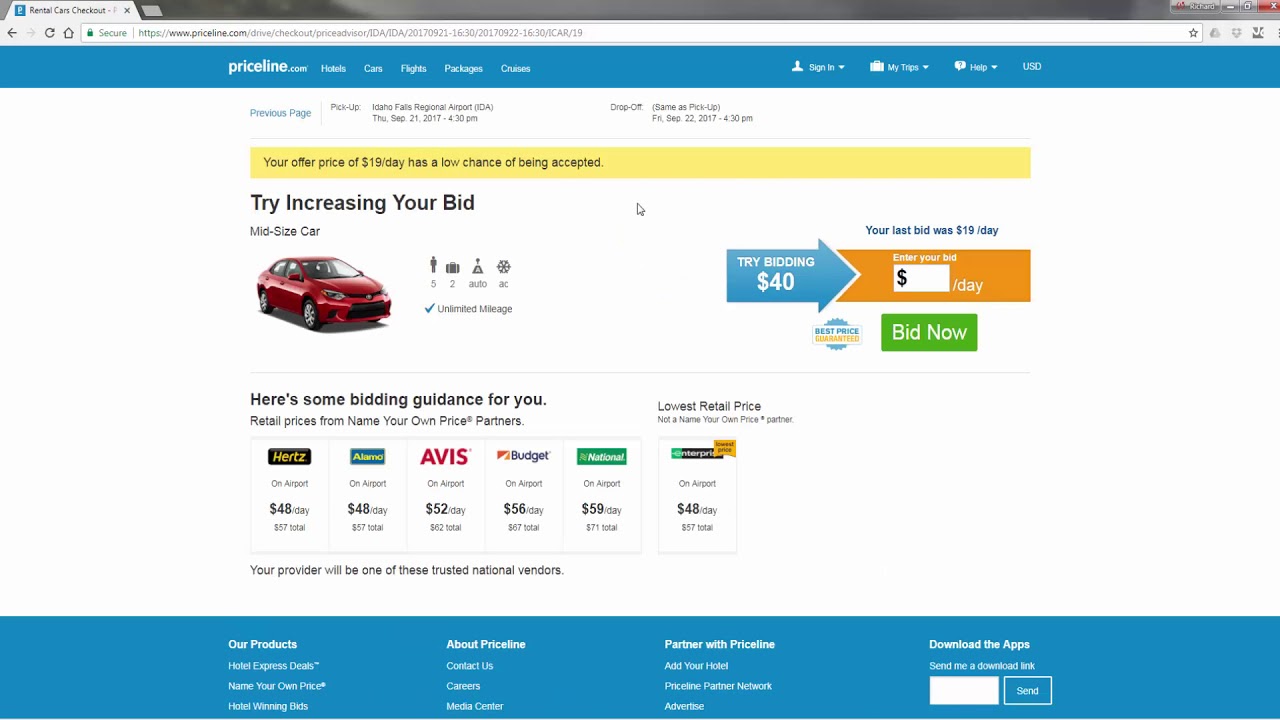Viewport: 1280px width, 720px height.
Task: Open the Hotels menu
Action: tap(333, 69)
